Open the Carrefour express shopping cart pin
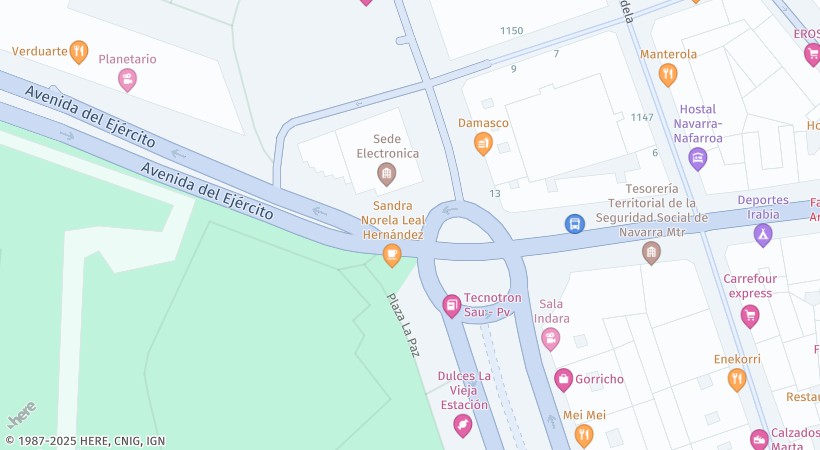 pyautogui.click(x=750, y=317)
